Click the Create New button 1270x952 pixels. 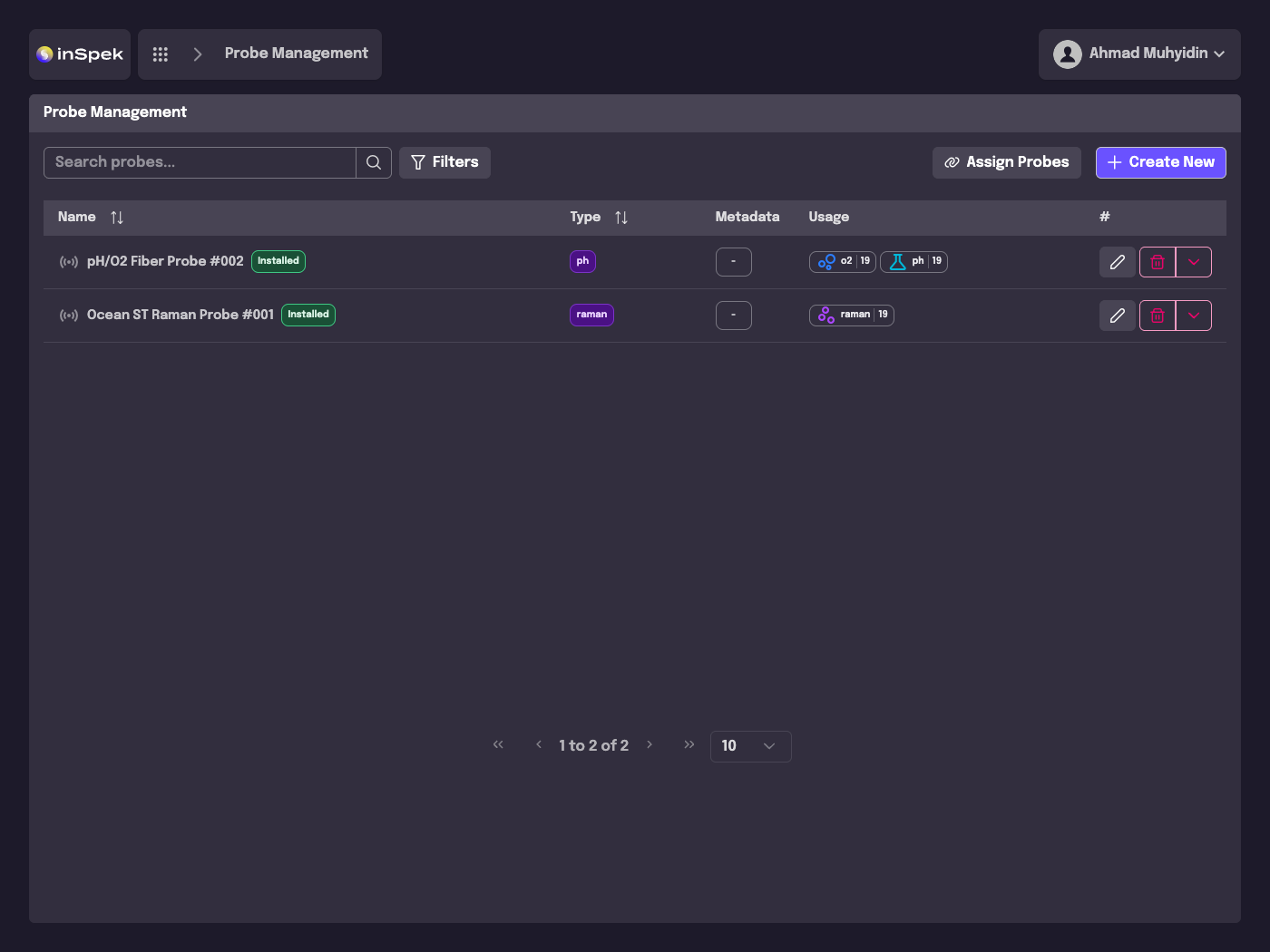1161,162
